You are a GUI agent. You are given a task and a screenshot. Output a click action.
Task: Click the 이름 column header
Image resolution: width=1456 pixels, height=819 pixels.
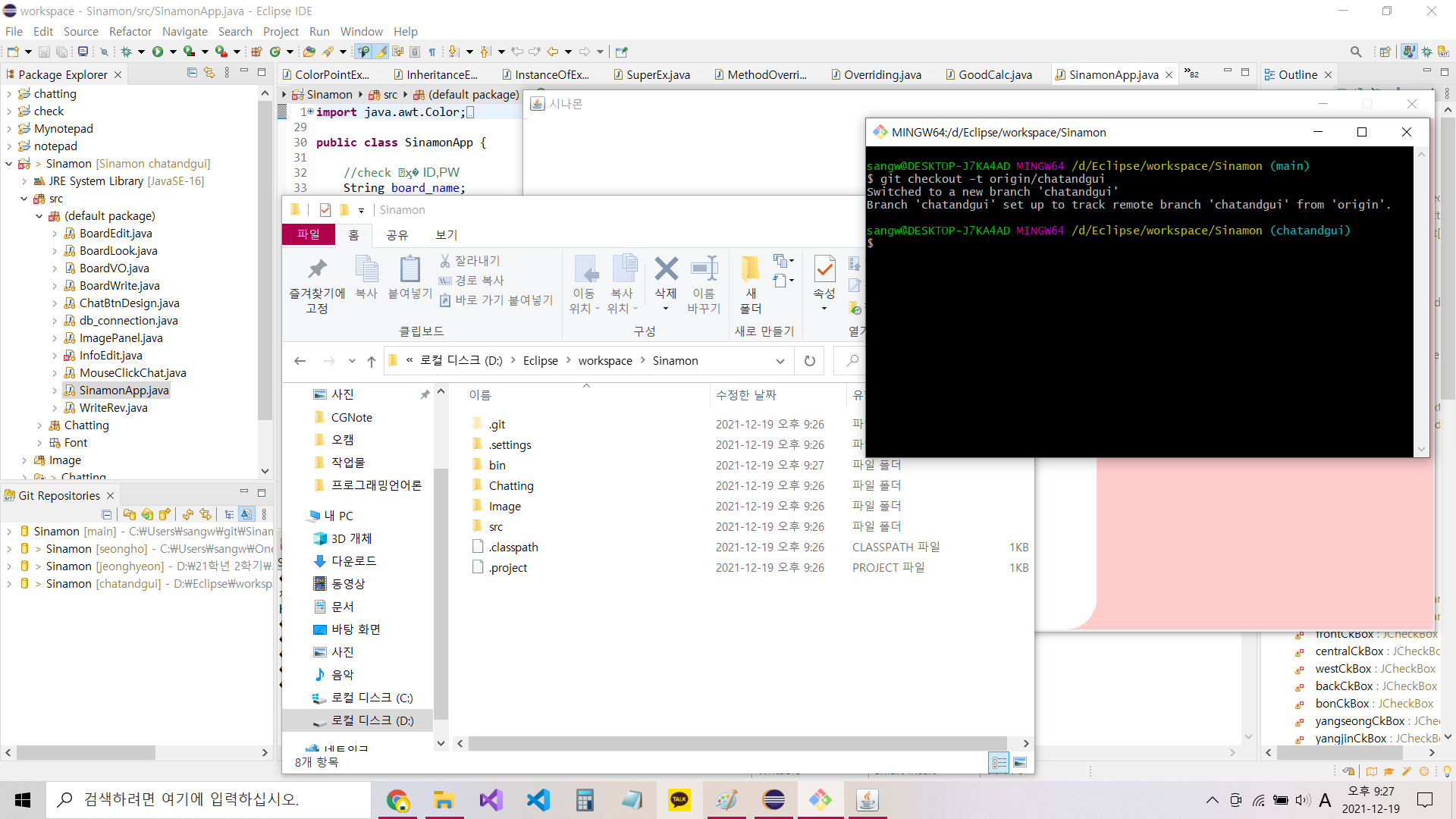(x=479, y=395)
